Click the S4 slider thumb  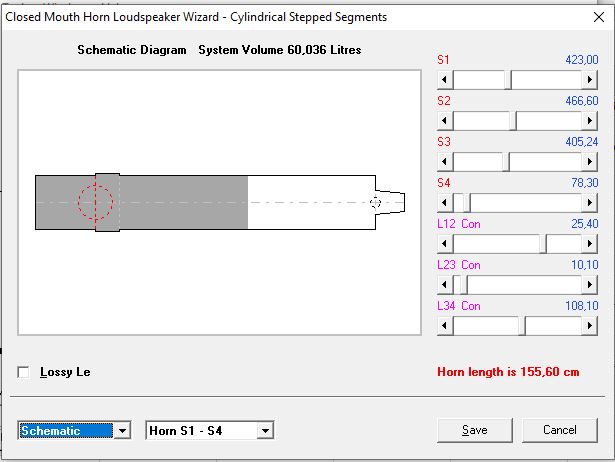[x=467, y=203]
